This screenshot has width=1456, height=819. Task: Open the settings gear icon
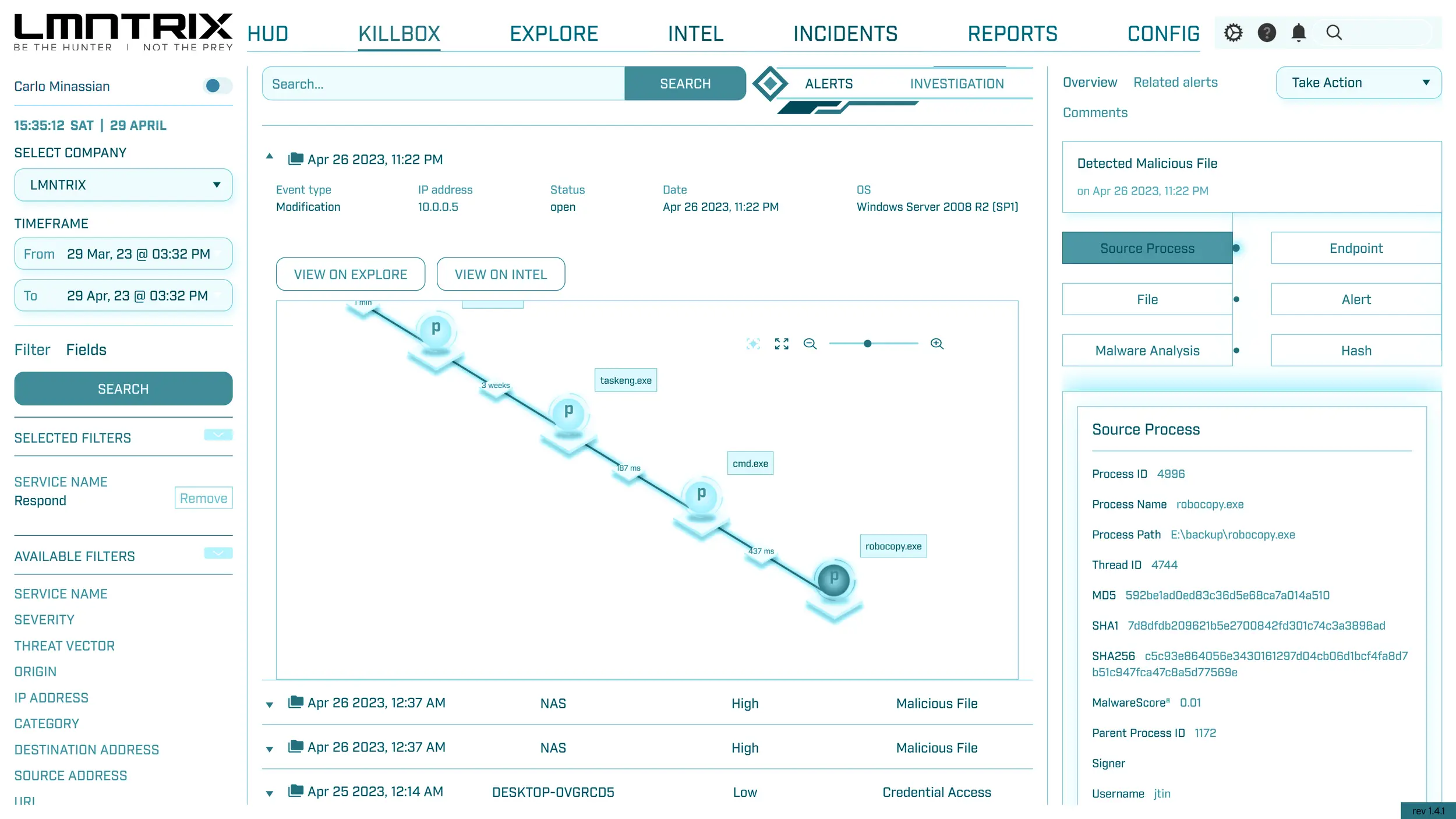(1233, 33)
